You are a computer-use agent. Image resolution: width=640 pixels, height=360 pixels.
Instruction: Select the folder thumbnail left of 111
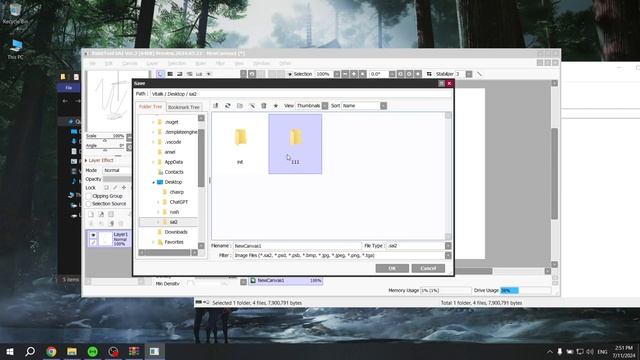(x=240, y=144)
